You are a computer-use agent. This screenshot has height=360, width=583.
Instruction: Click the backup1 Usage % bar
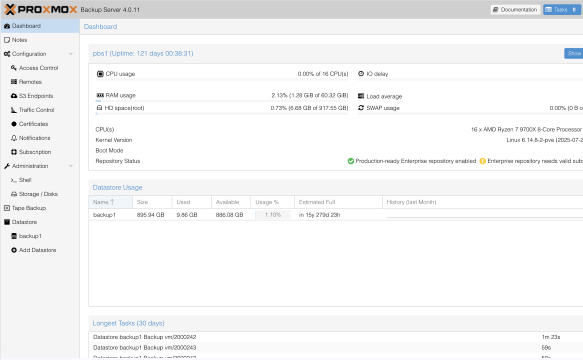pyautogui.click(x=273, y=215)
